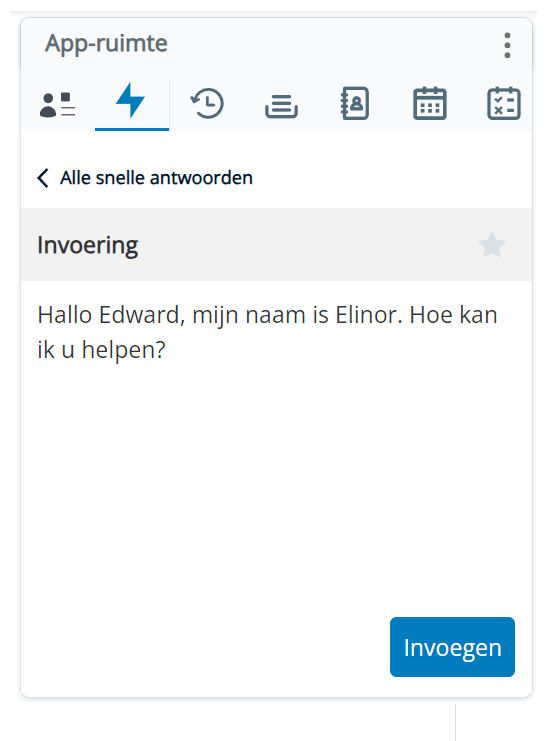This screenshot has width=546, height=741.
Task: Open the conversation history clock icon
Action: (207, 103)
